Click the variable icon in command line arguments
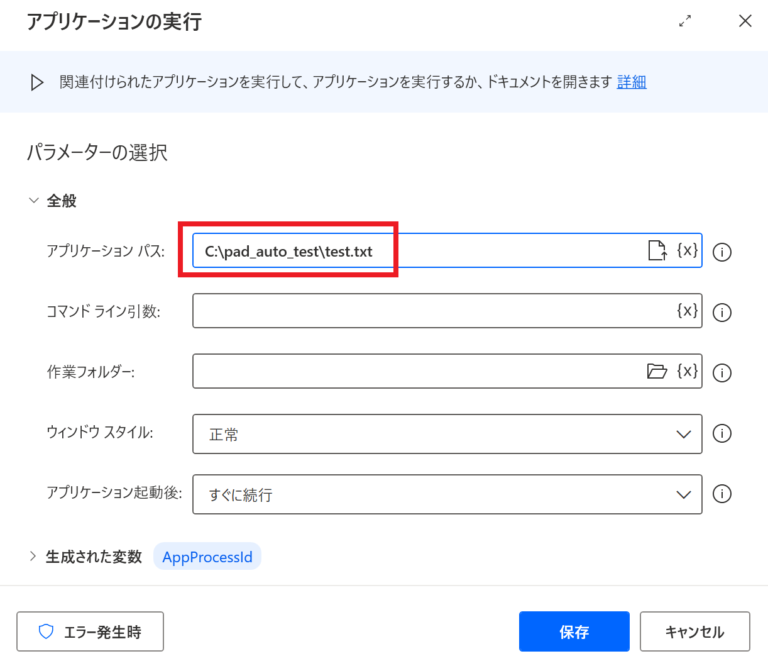 687,311
